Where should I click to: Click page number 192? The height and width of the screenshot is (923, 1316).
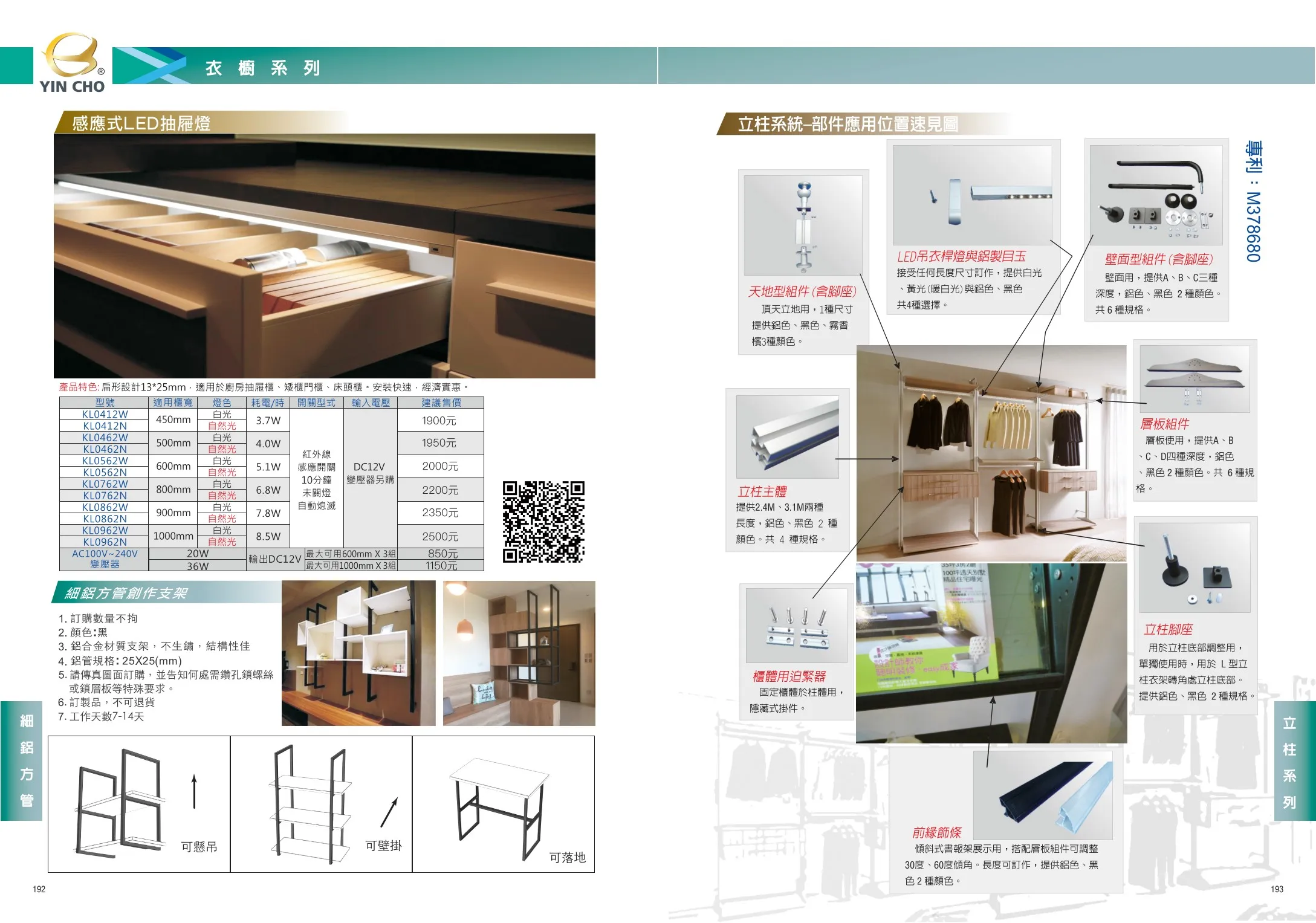[39, 889]
